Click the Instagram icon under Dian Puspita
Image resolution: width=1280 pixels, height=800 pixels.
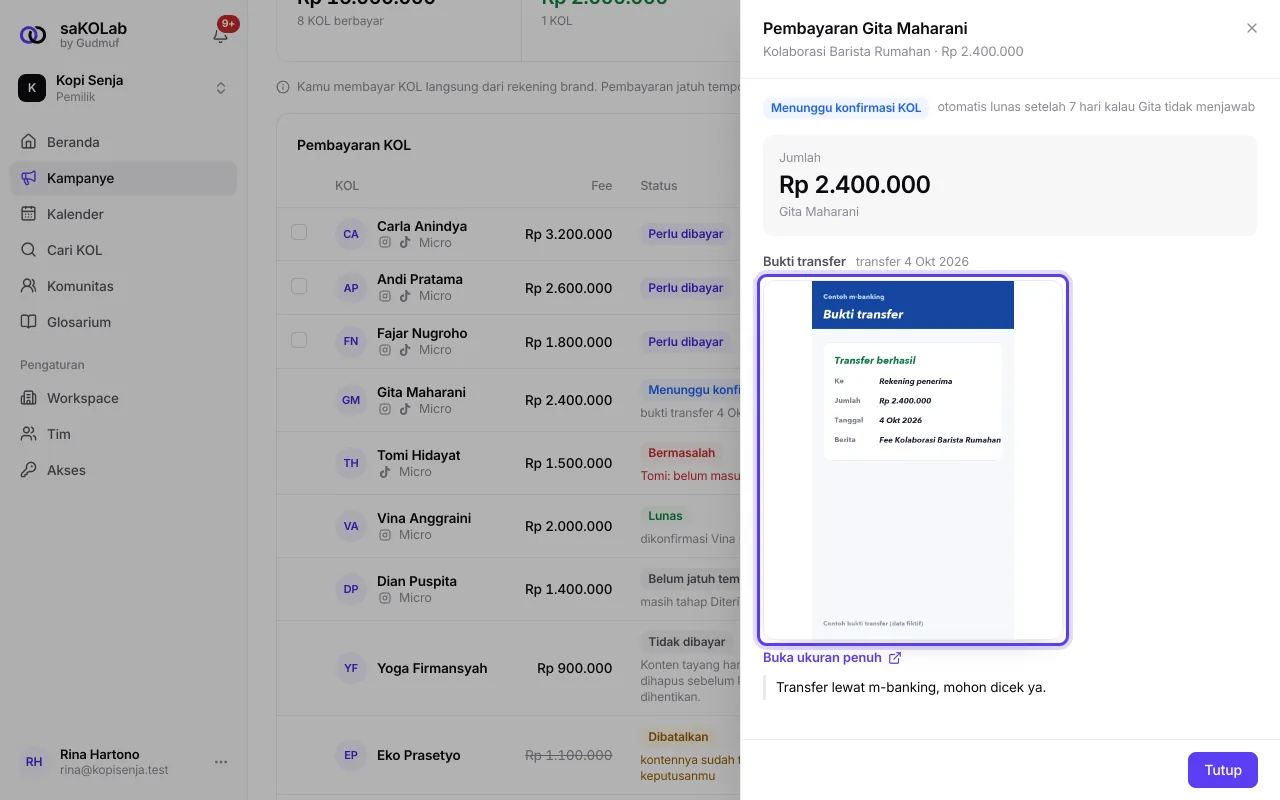tap(385, 598)
